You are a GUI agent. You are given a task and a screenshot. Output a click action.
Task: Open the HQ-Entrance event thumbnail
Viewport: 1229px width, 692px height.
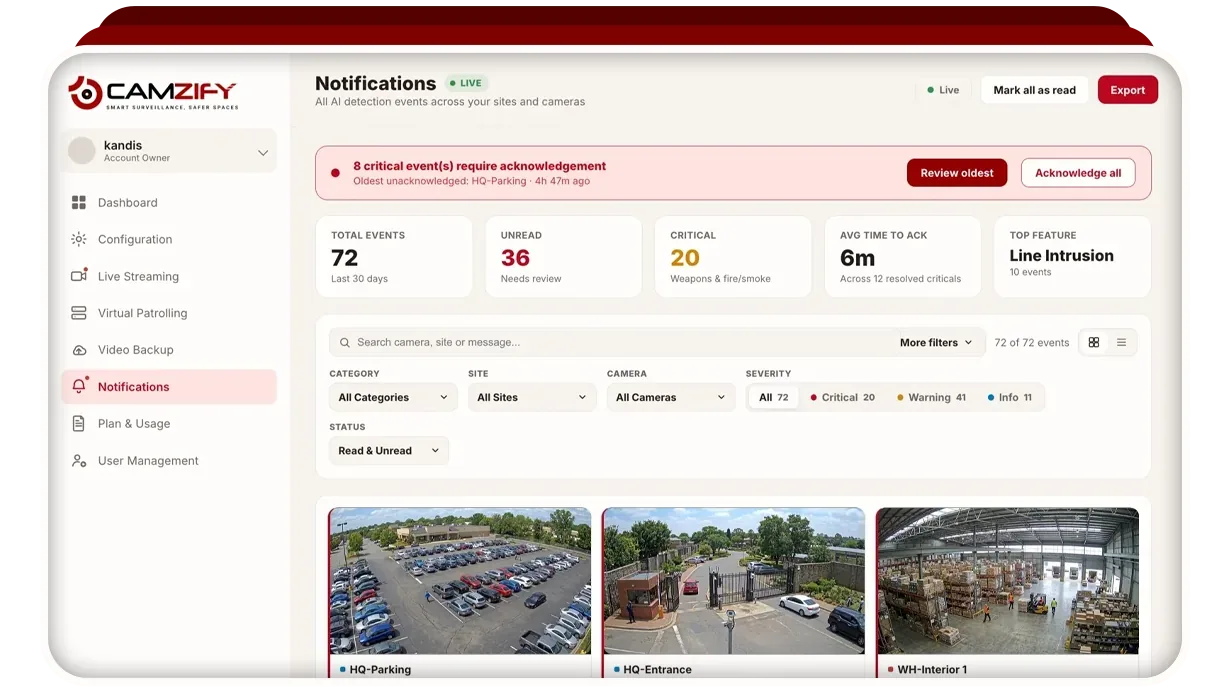click(734, 581)
